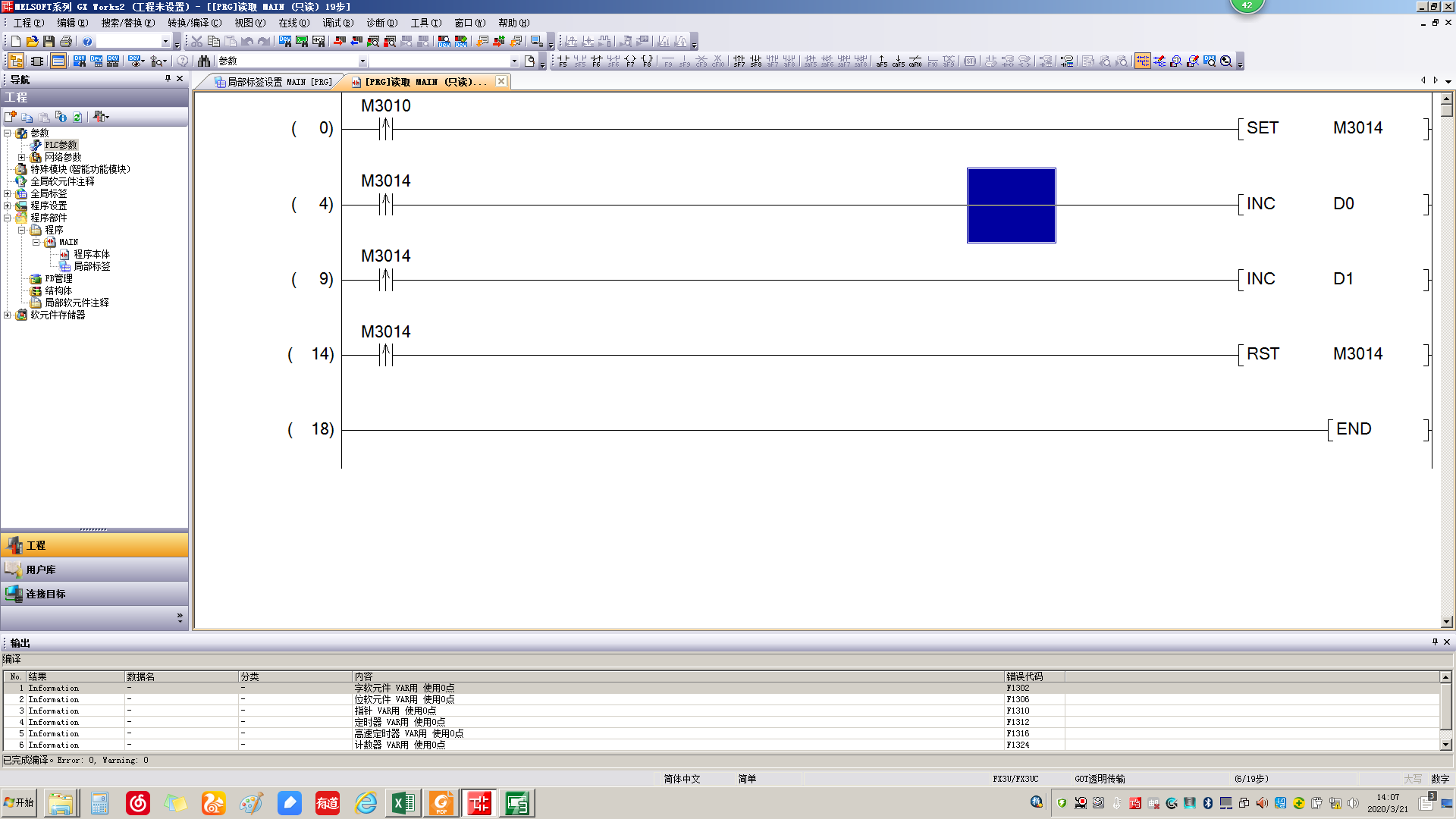Expand the 全局标签 tree node
This screenshot has height=819, width=1456.
pos(8,194)
